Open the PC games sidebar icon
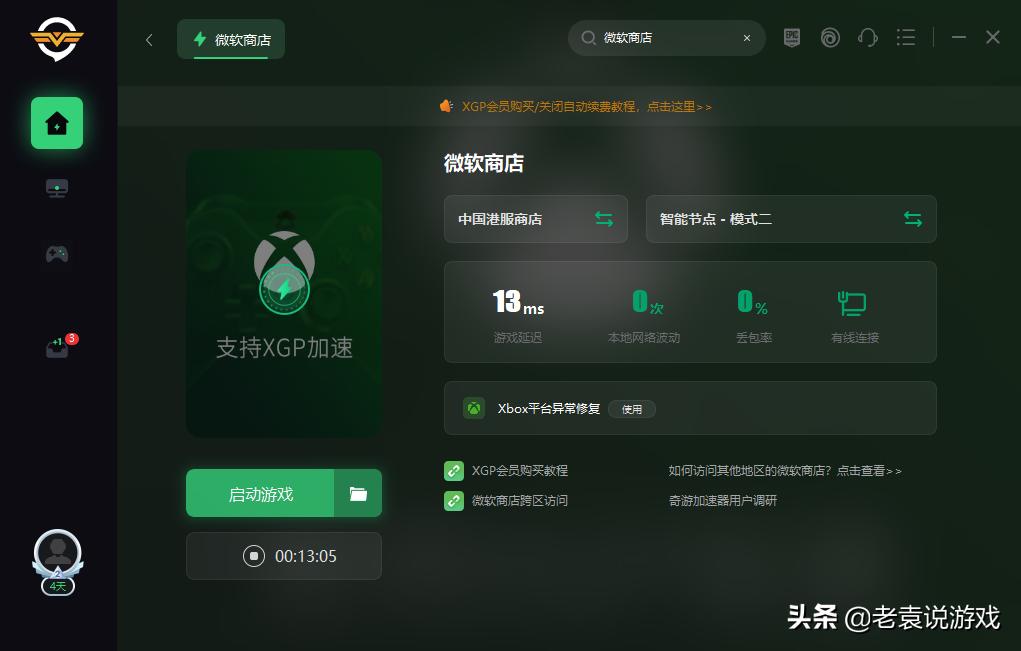This screenshot has width=1021, height=651. coord(56,188)
